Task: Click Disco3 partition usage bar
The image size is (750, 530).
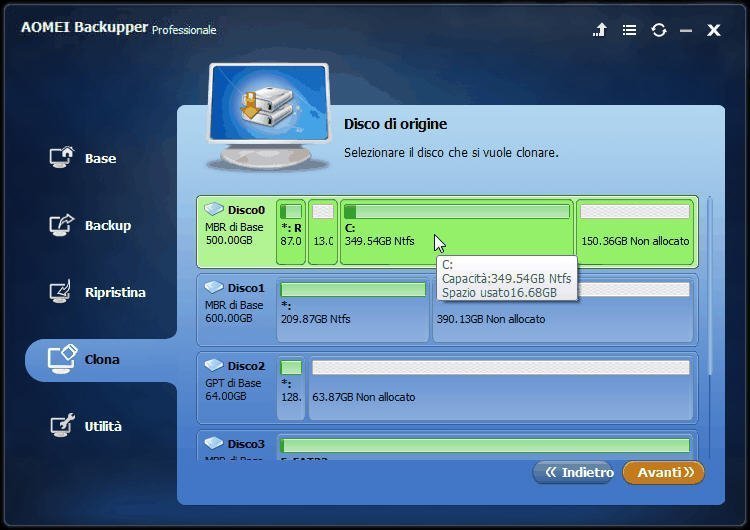Action: coord(485,446)
